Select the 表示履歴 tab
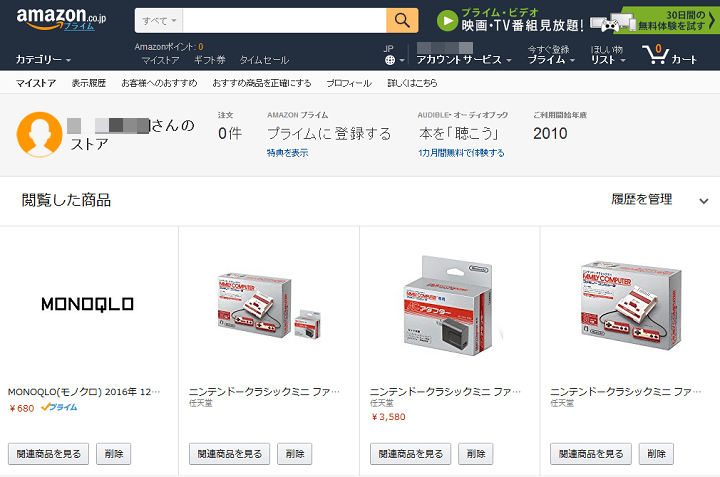 pos(89,83)
